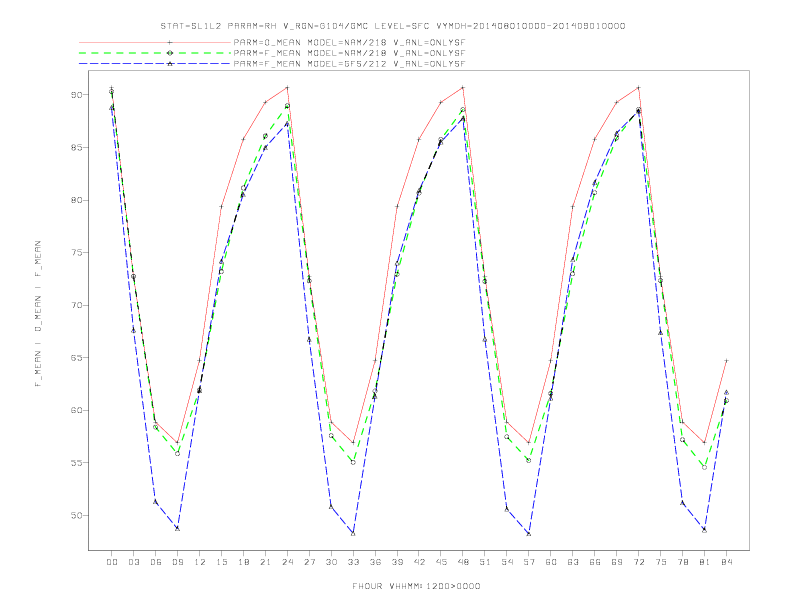
Task: Click red plus data point at hour 09
Action: (x=177, y=442)
